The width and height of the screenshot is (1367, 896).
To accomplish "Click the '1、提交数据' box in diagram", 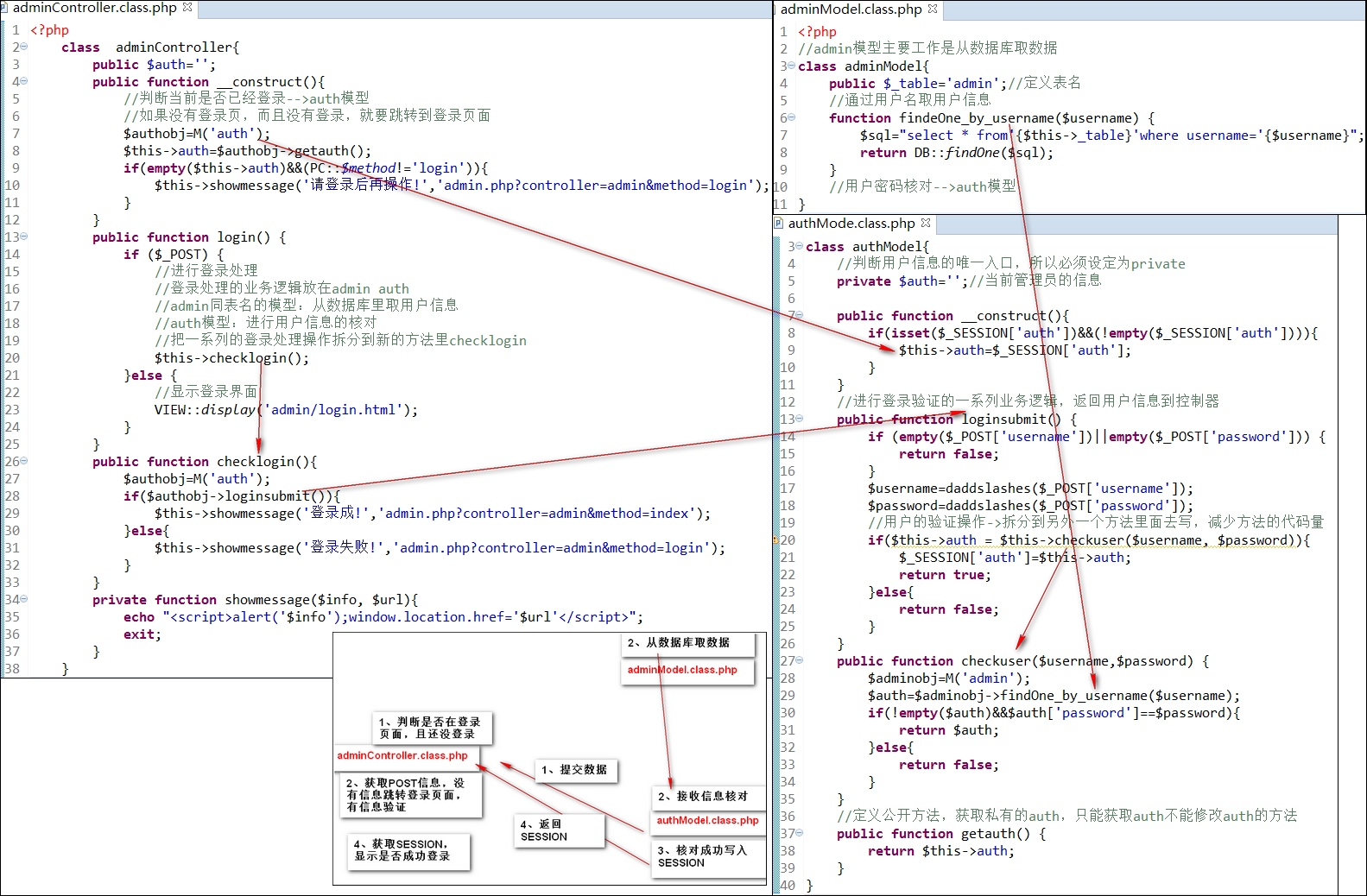I will (x=575, y=770).
